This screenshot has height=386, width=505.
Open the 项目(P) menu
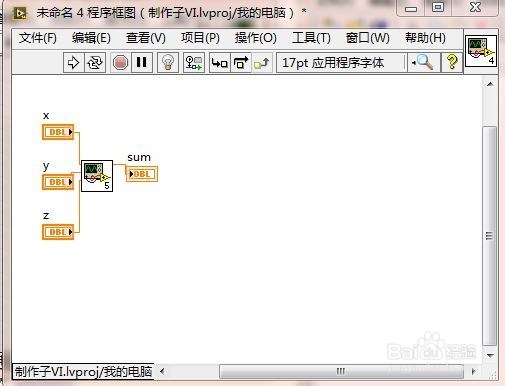point(200,38)
